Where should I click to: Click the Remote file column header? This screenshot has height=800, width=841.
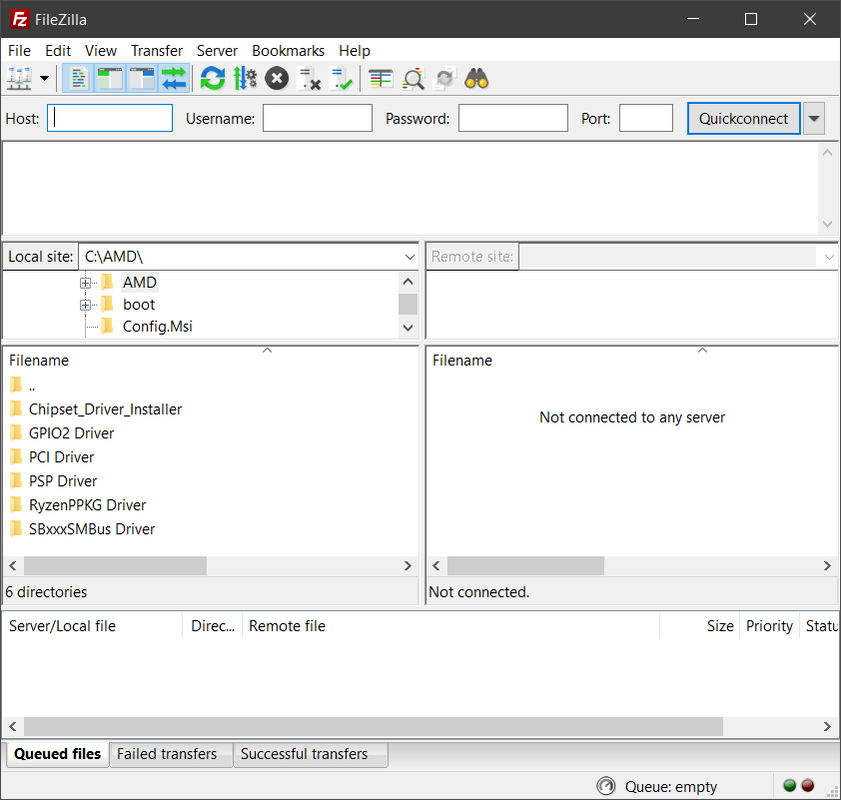[x=287, y=626]
